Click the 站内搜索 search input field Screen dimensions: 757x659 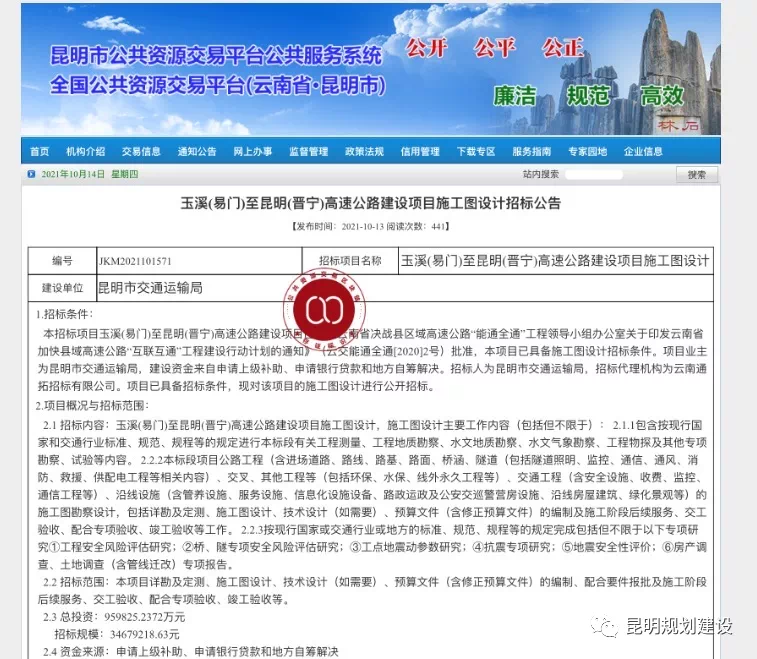click(x=594, y=174)
